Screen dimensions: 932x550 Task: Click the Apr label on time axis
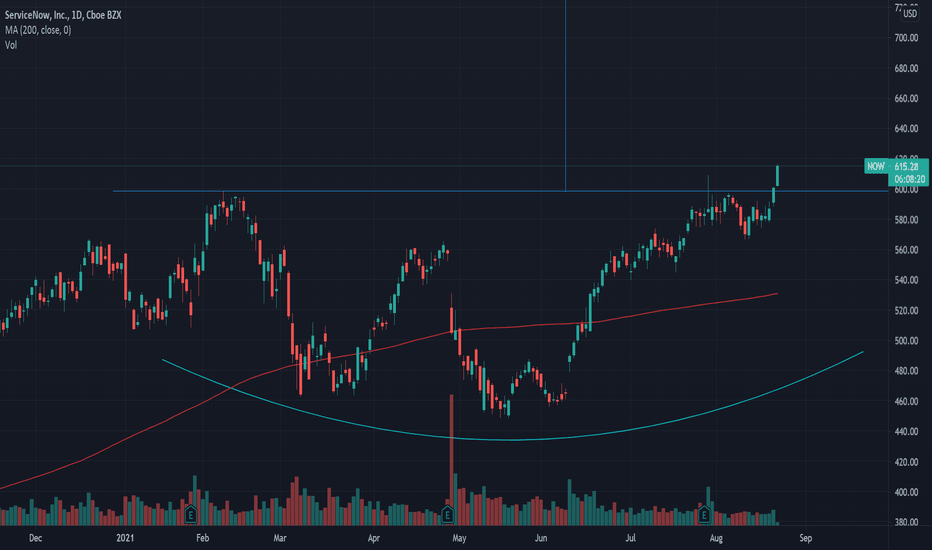373,538
